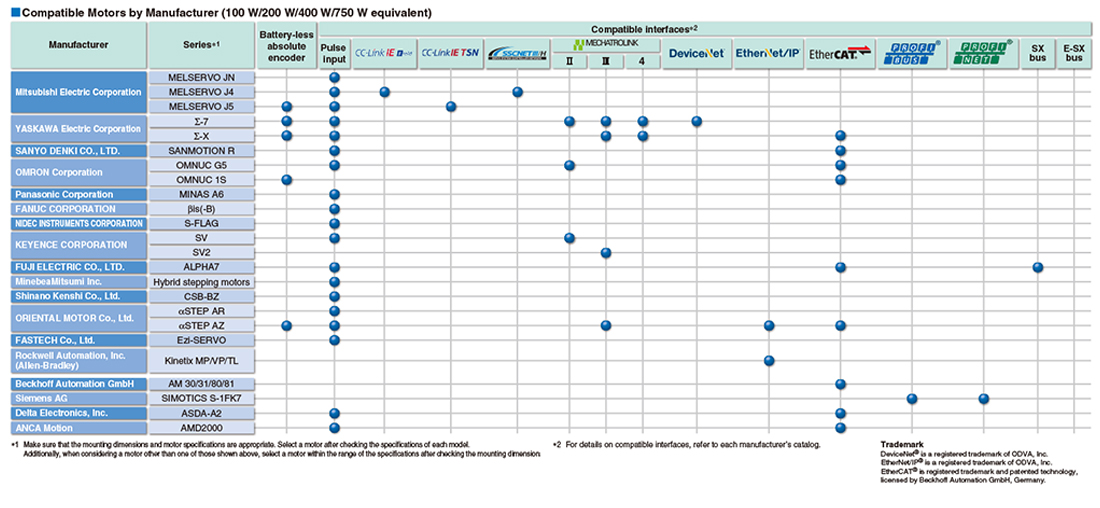1100x508 pixels.
Task: Select the SX bus column header
Action: coord(1038,53)
